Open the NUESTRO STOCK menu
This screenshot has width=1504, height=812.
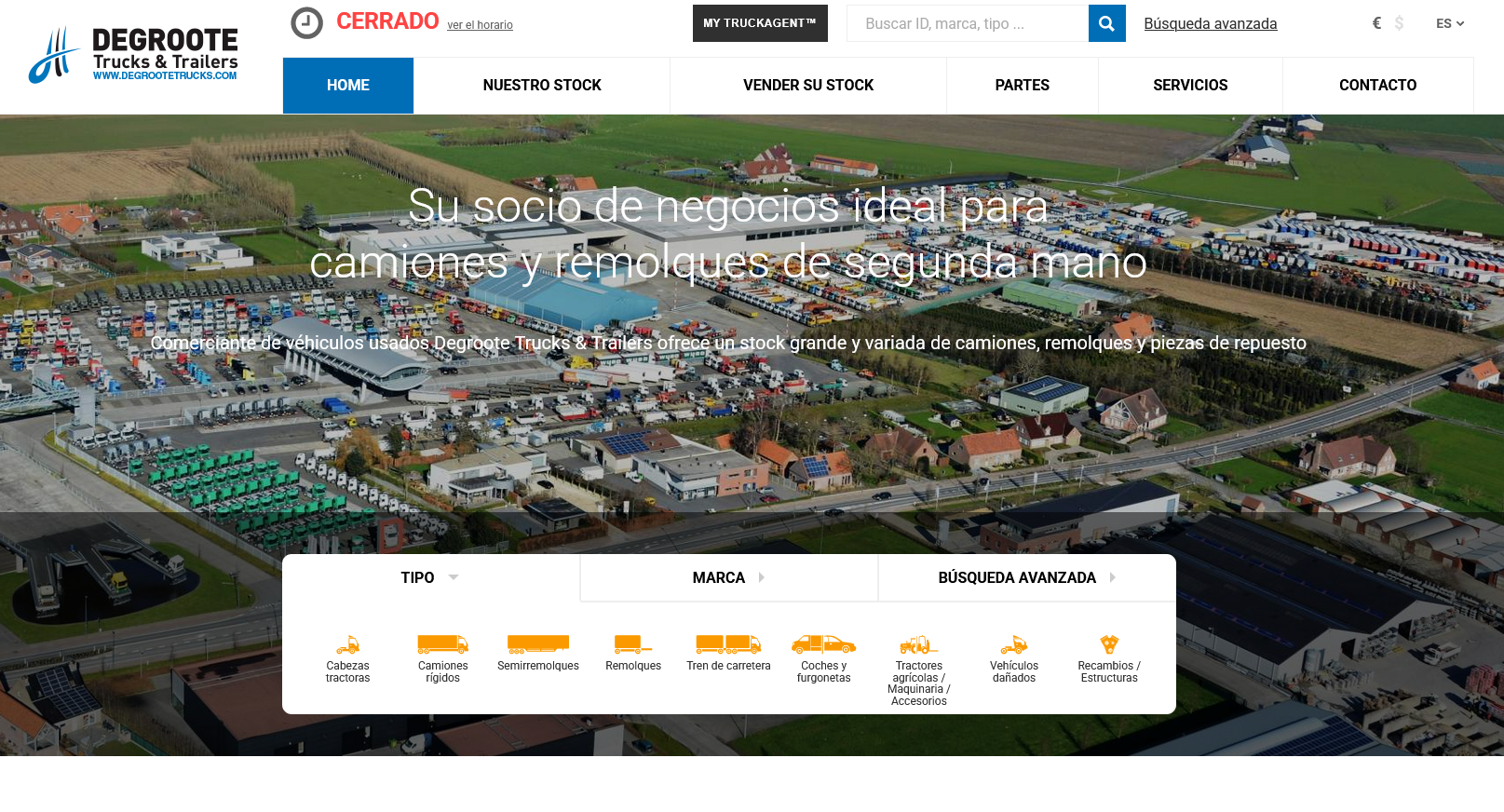click(541, 86)
